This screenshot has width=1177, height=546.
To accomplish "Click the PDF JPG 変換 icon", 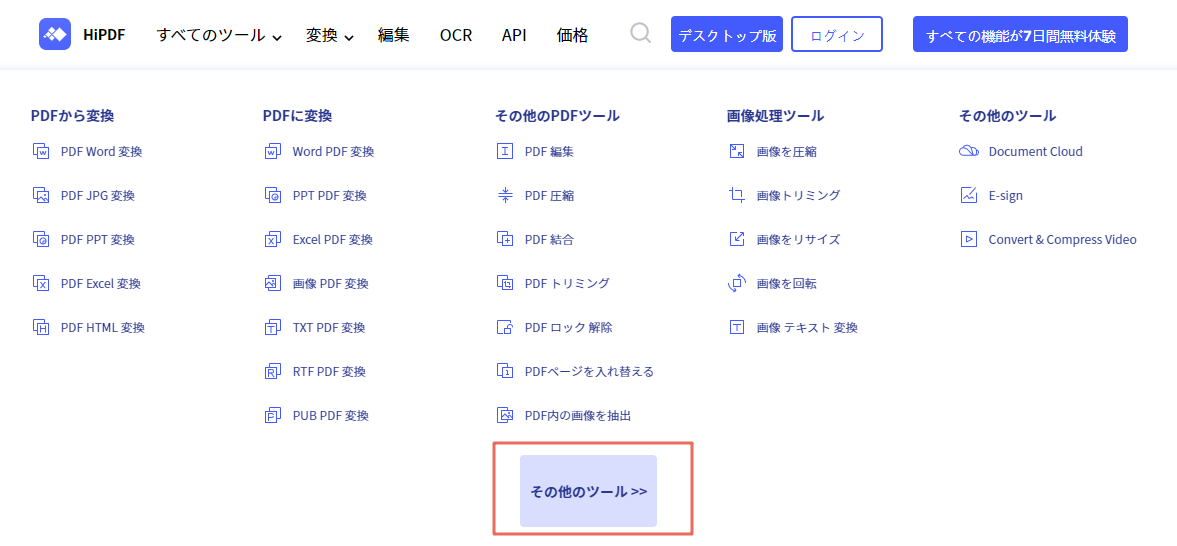I will [41, 195].
